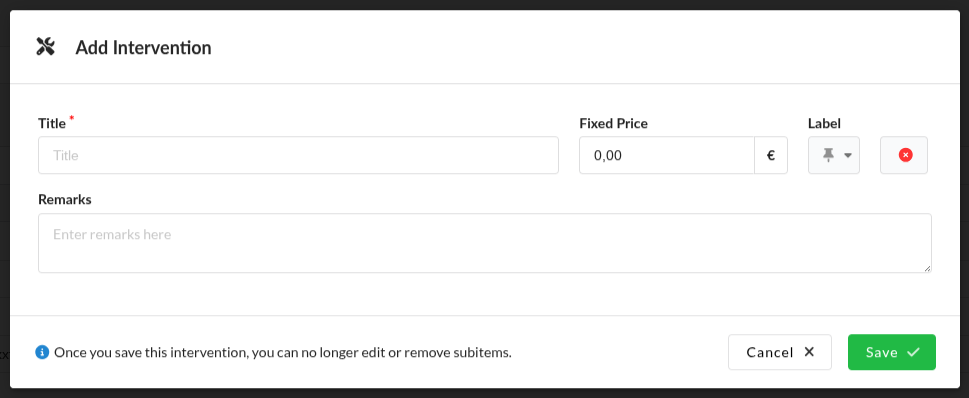Click the subitems warning notice text
This screenshot has height=398, width=969.
pyautogui.click(x=283, y=353)
